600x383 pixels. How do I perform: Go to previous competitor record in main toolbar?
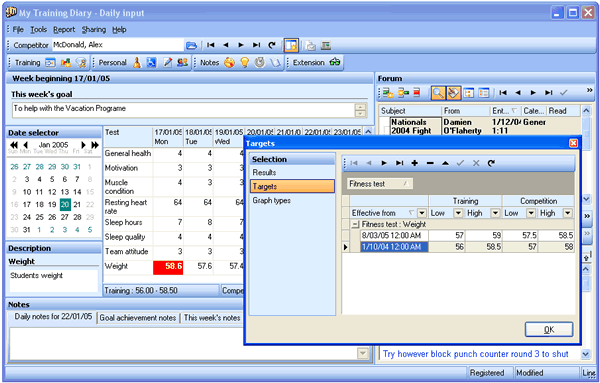pos(226,45)
